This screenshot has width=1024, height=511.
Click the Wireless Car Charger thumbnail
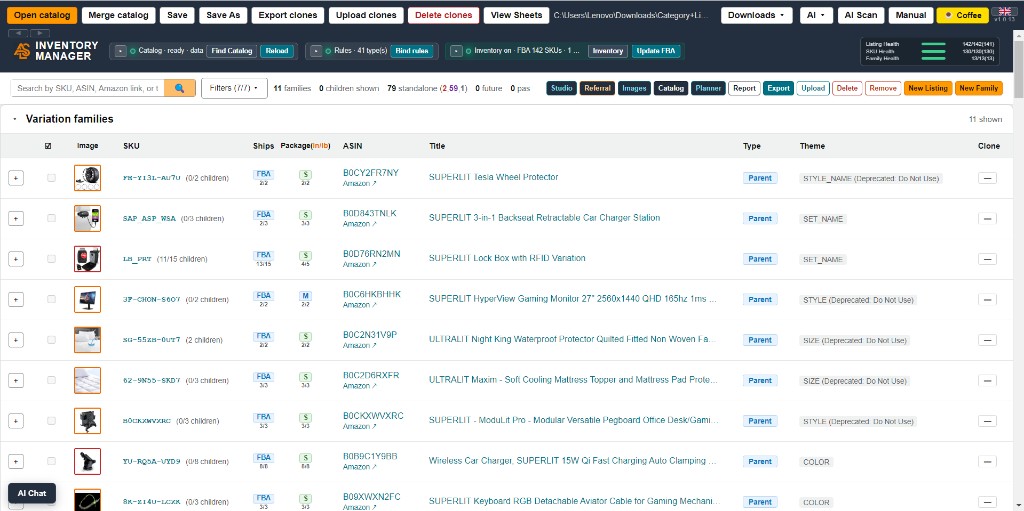tap(88, 461)
